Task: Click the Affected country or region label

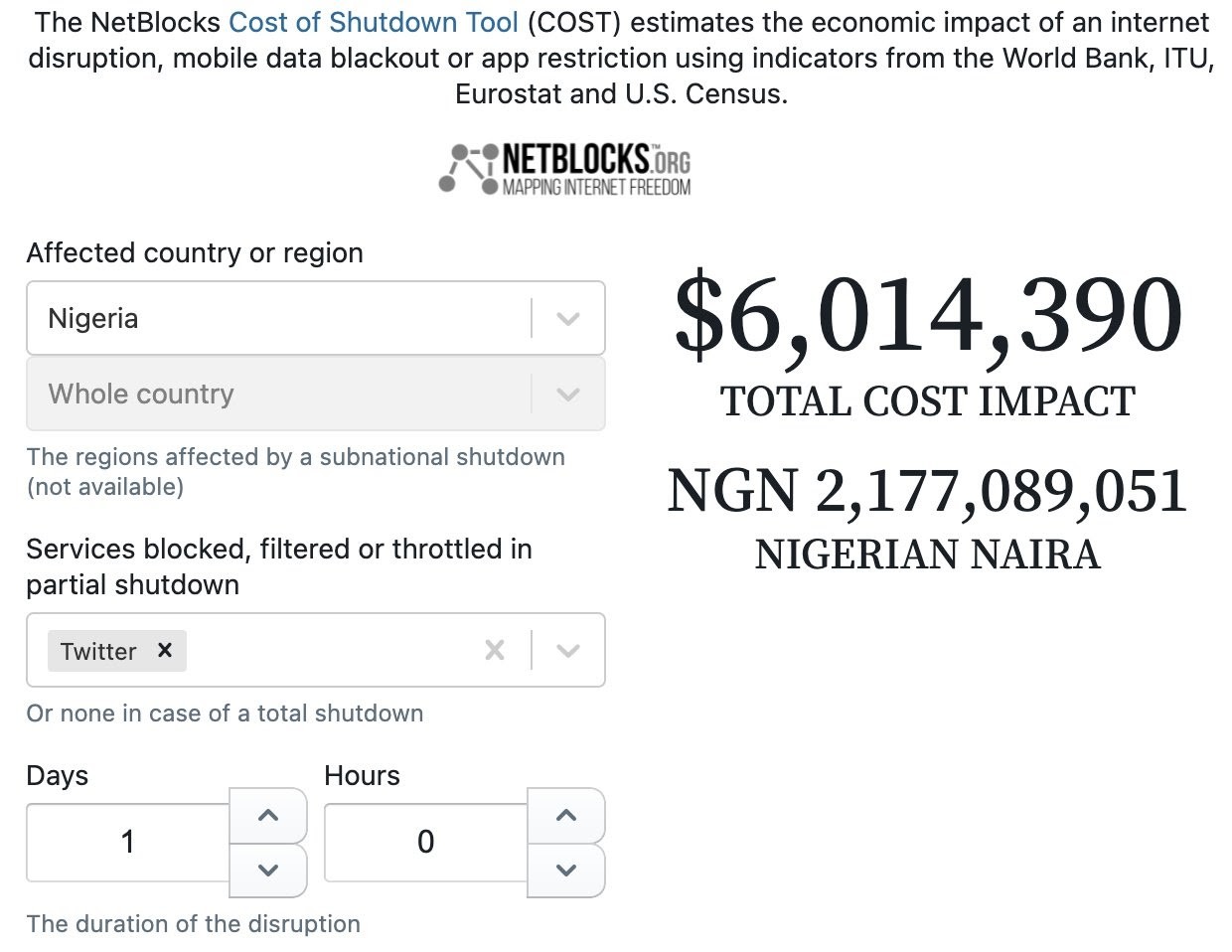Action: 195,252
